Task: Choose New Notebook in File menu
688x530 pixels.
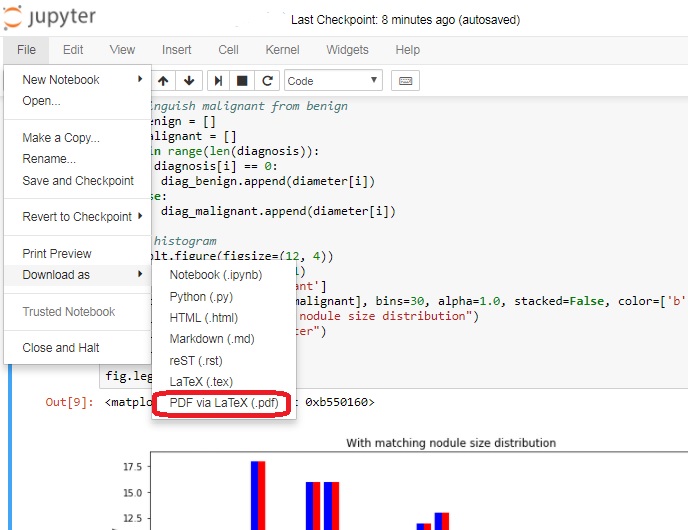Action: (77, 79)
